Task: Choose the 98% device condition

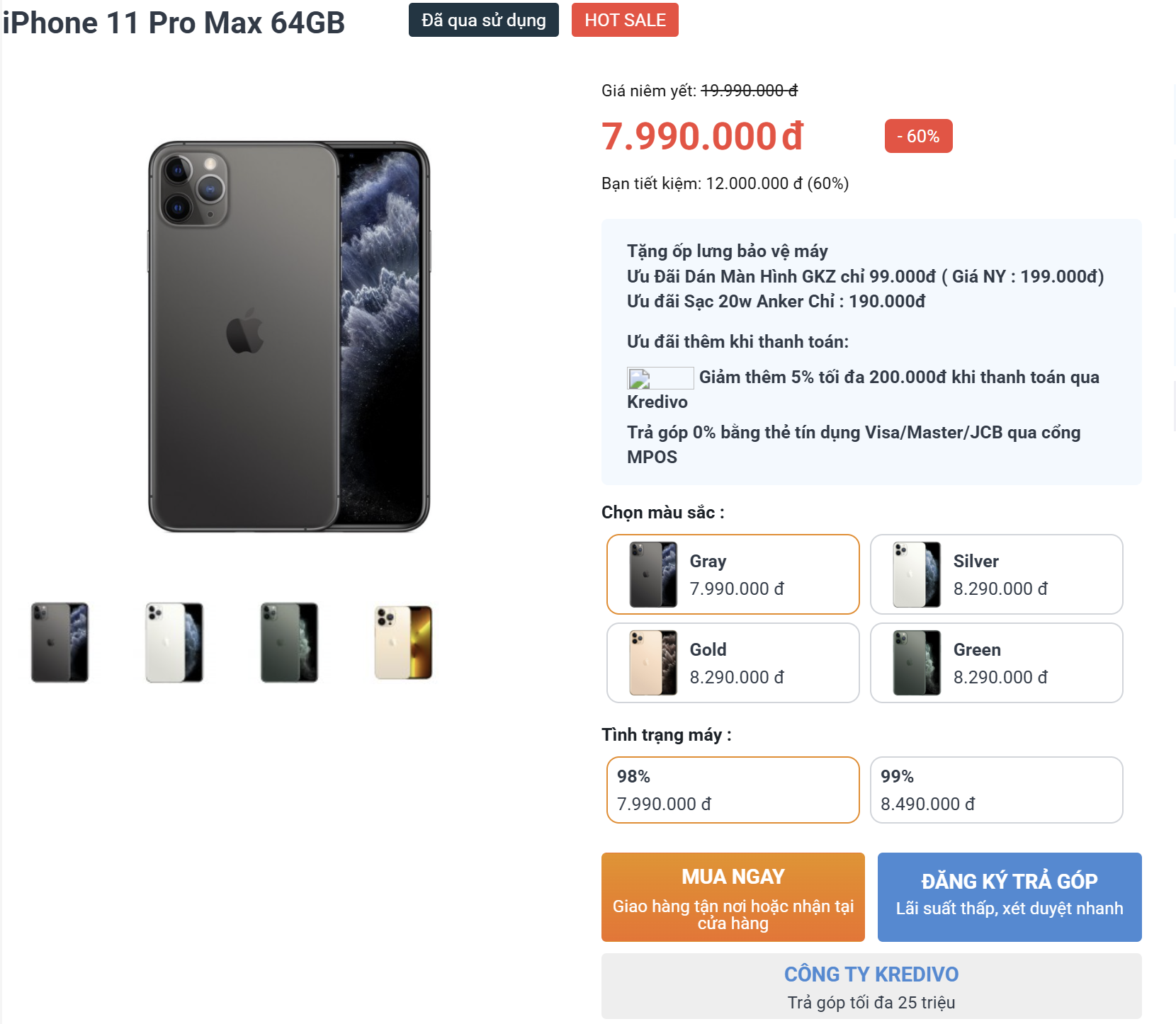Action: (733, 790)
